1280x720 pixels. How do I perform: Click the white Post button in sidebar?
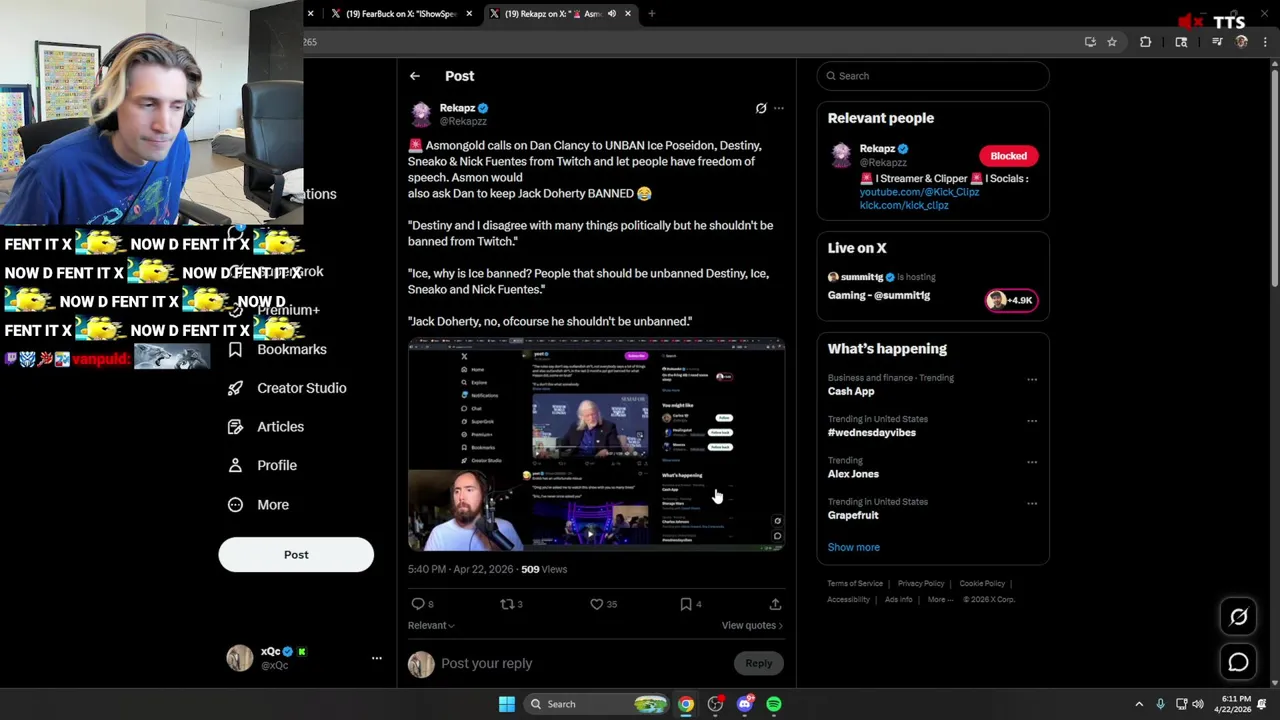[x=296, y=555]
